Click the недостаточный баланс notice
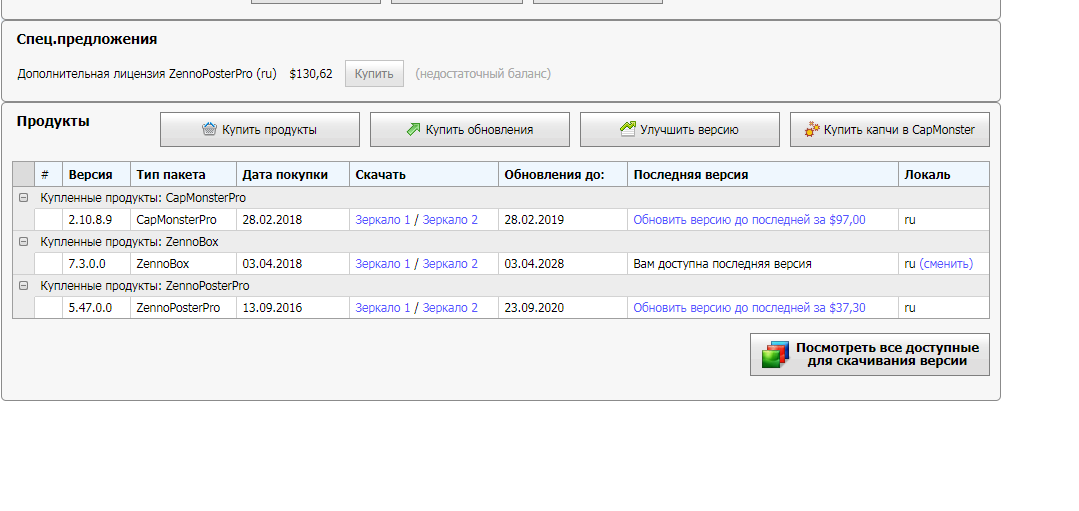 [x=483, y=74]
